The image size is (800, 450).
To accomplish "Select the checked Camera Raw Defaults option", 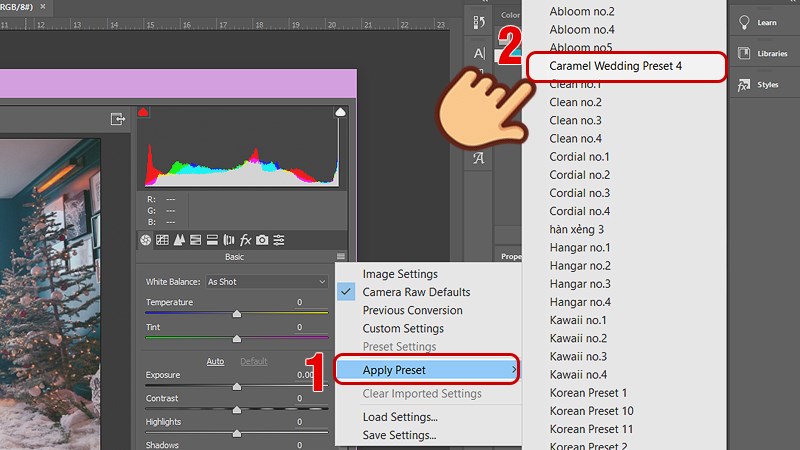I will pos(416,292).
